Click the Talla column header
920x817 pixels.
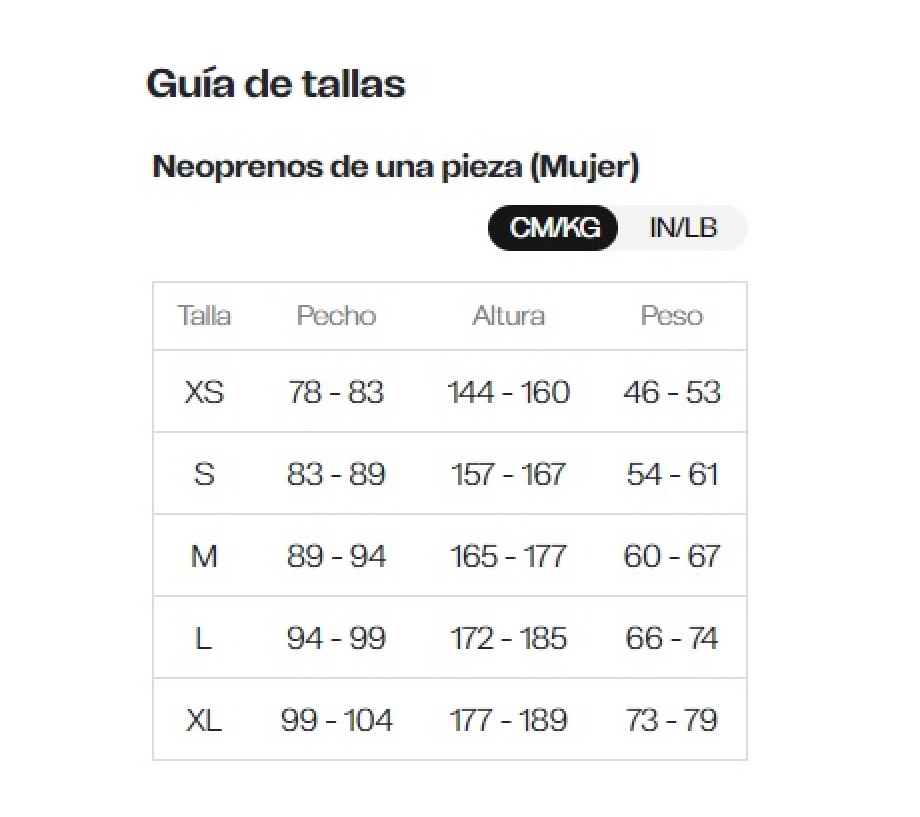tap(204, 316)
